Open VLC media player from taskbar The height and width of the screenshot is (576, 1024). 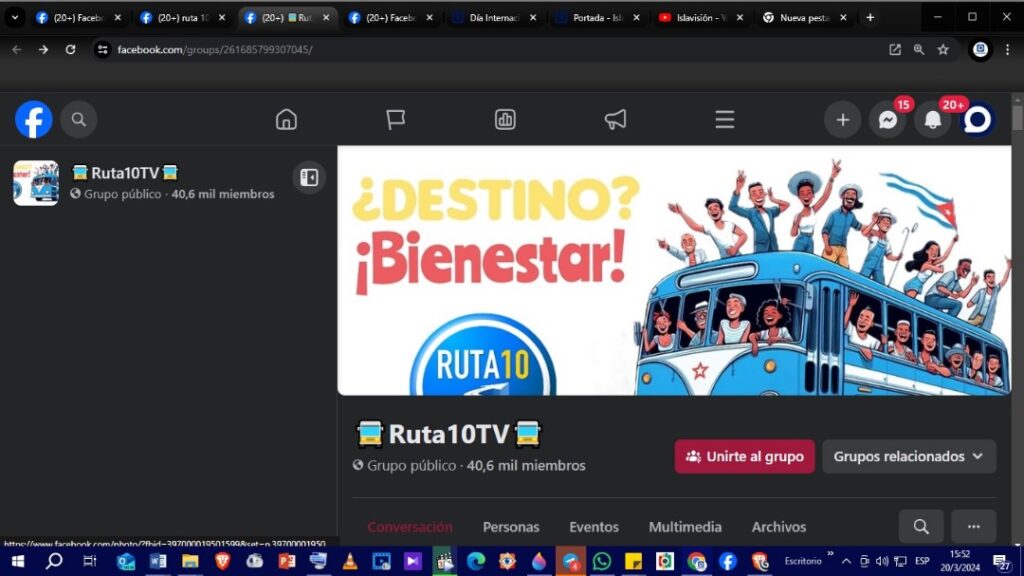tap(349, 561)
